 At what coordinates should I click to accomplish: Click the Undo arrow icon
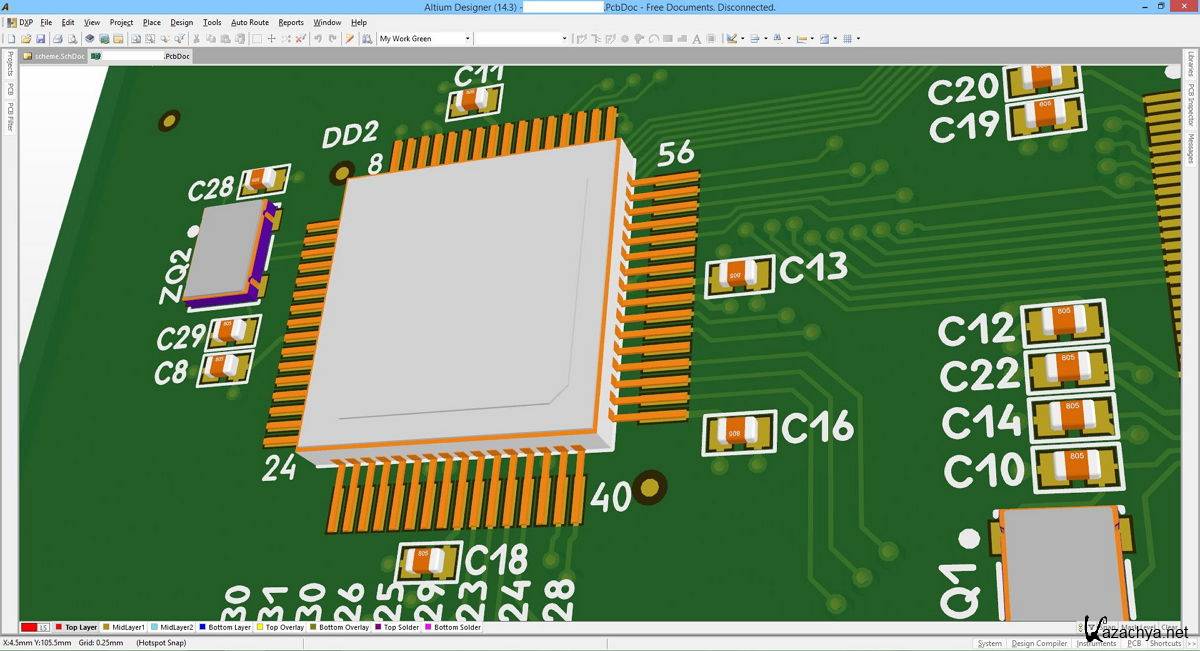[x=318, y=39]
